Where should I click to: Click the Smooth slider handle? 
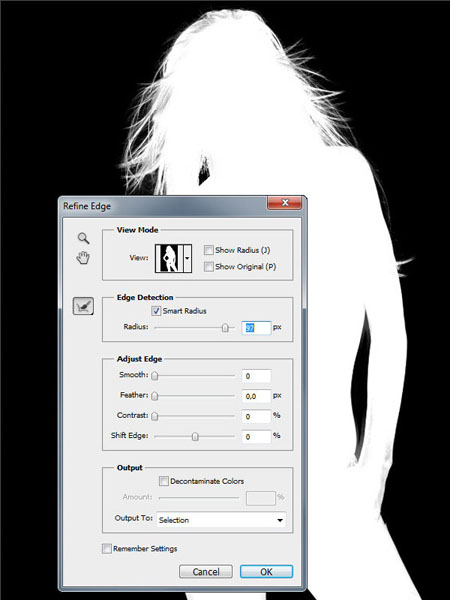(x=155, y=376)
